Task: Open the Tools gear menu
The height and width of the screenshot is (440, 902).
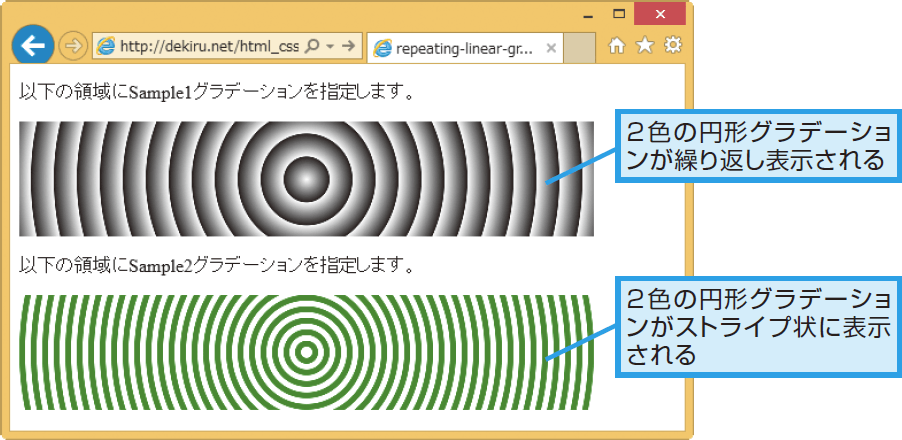Action: (x=673, y=45)
